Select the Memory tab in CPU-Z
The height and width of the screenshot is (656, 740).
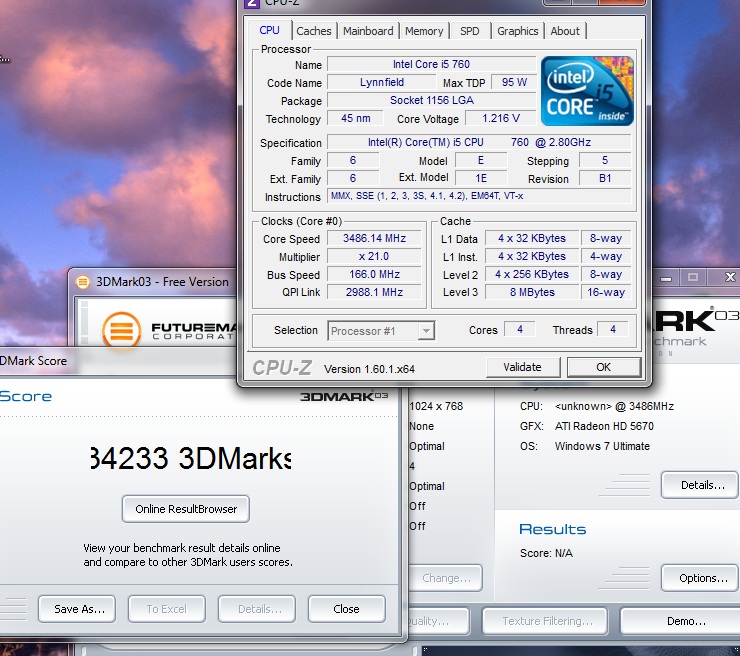tap(424, 31)
